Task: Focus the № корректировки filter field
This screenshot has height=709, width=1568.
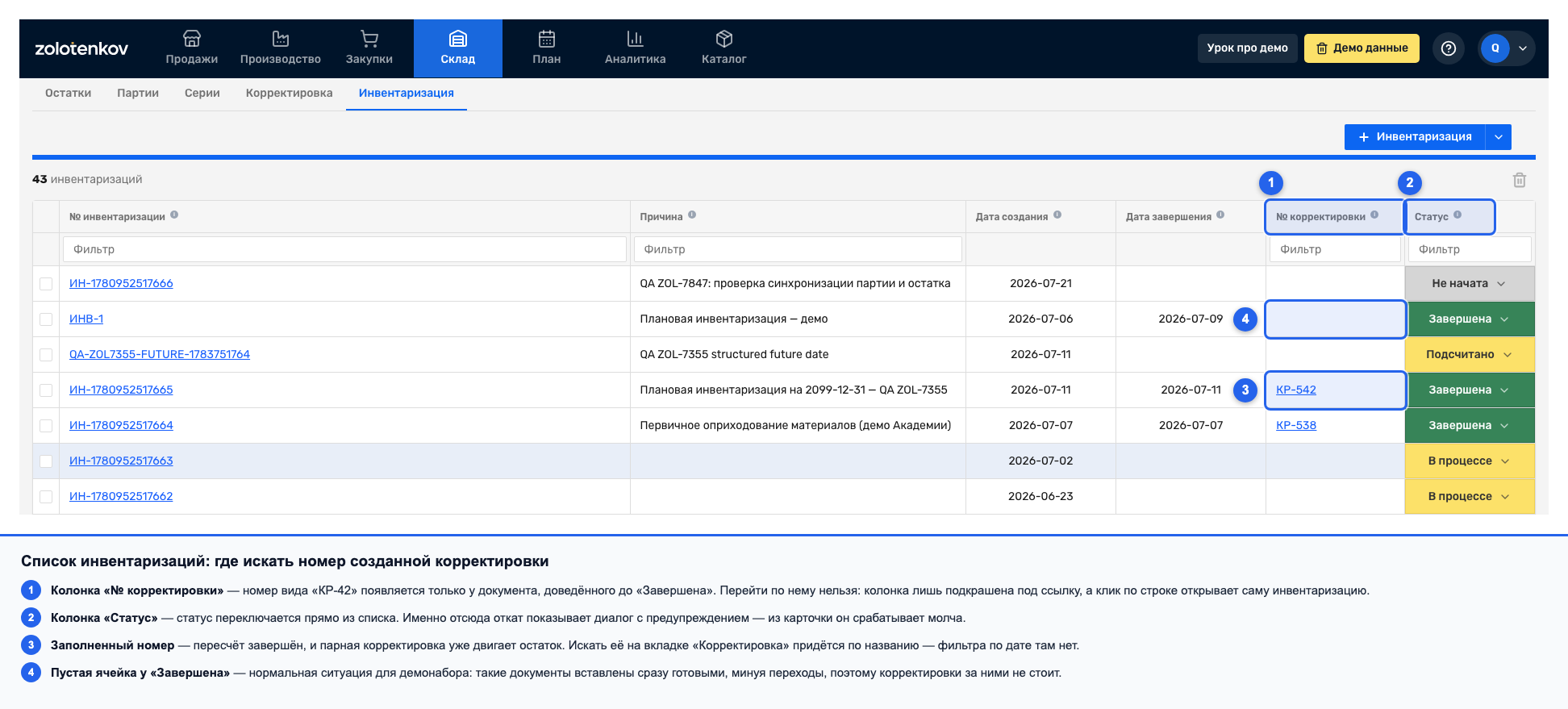Action: click(1335, 249)
